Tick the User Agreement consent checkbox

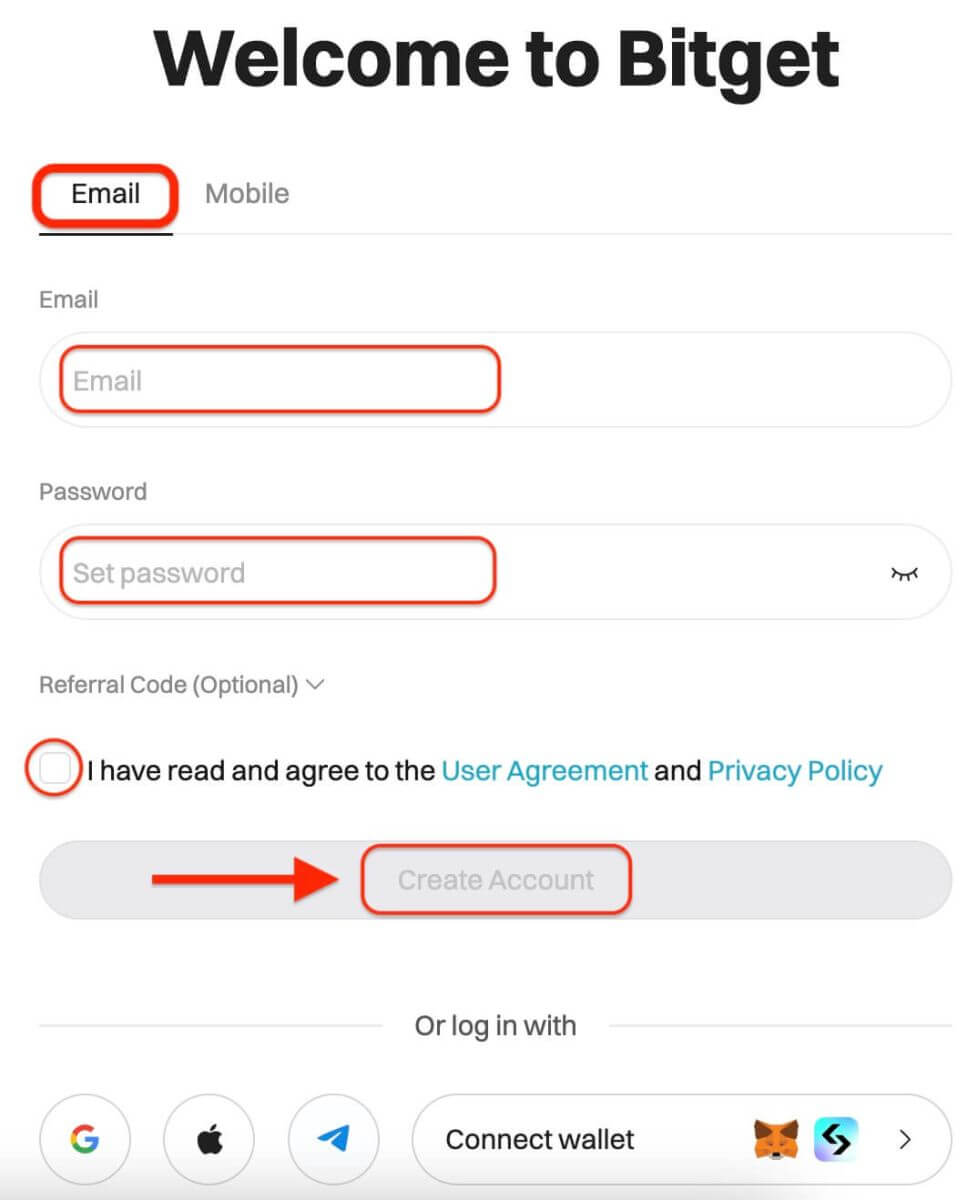(x=55, y=770)
